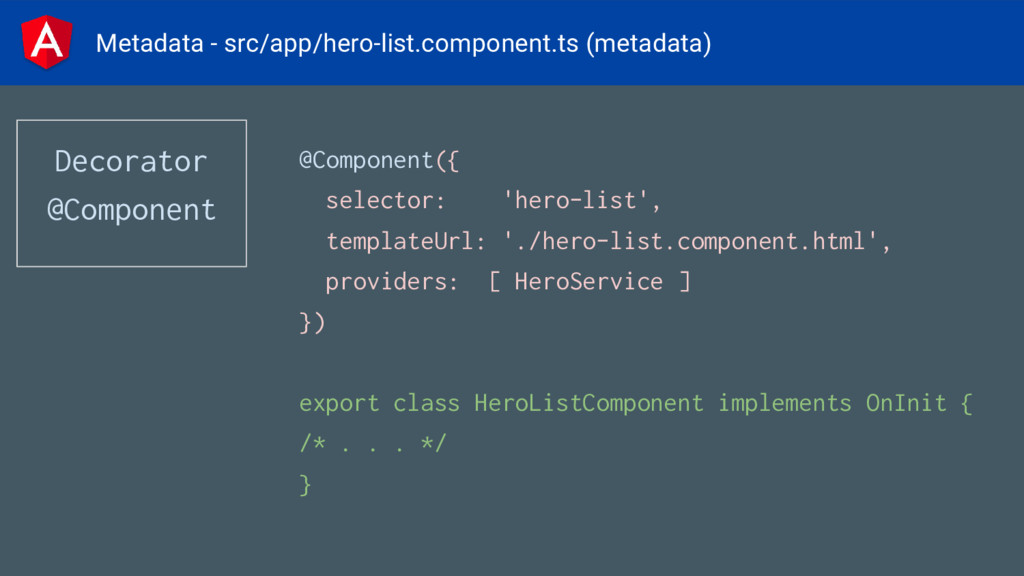1024x576 pixels.
Task: Click the closing }) of the decorator
Action: click(312, 323)
